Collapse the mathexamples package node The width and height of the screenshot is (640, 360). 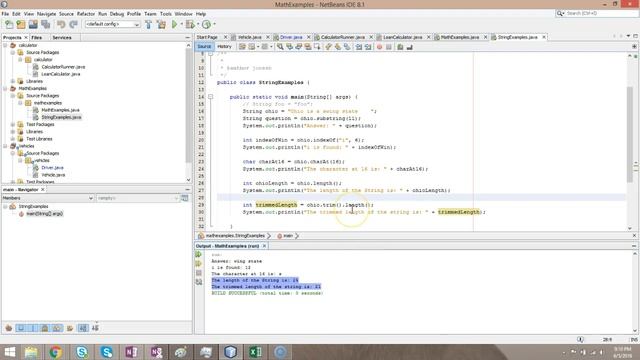tap(20, 103)
